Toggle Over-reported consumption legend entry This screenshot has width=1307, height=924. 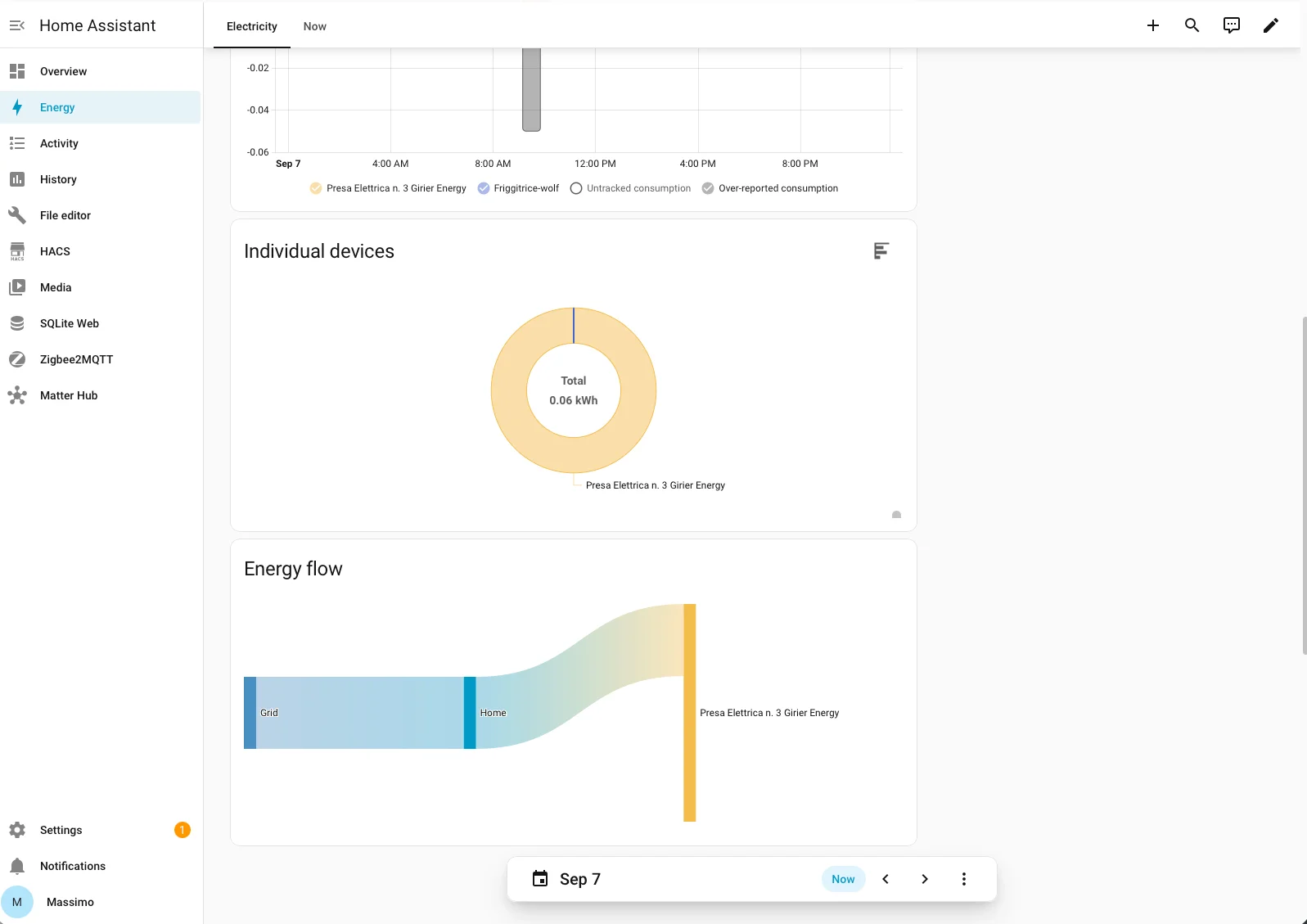[x=770, y=188]
